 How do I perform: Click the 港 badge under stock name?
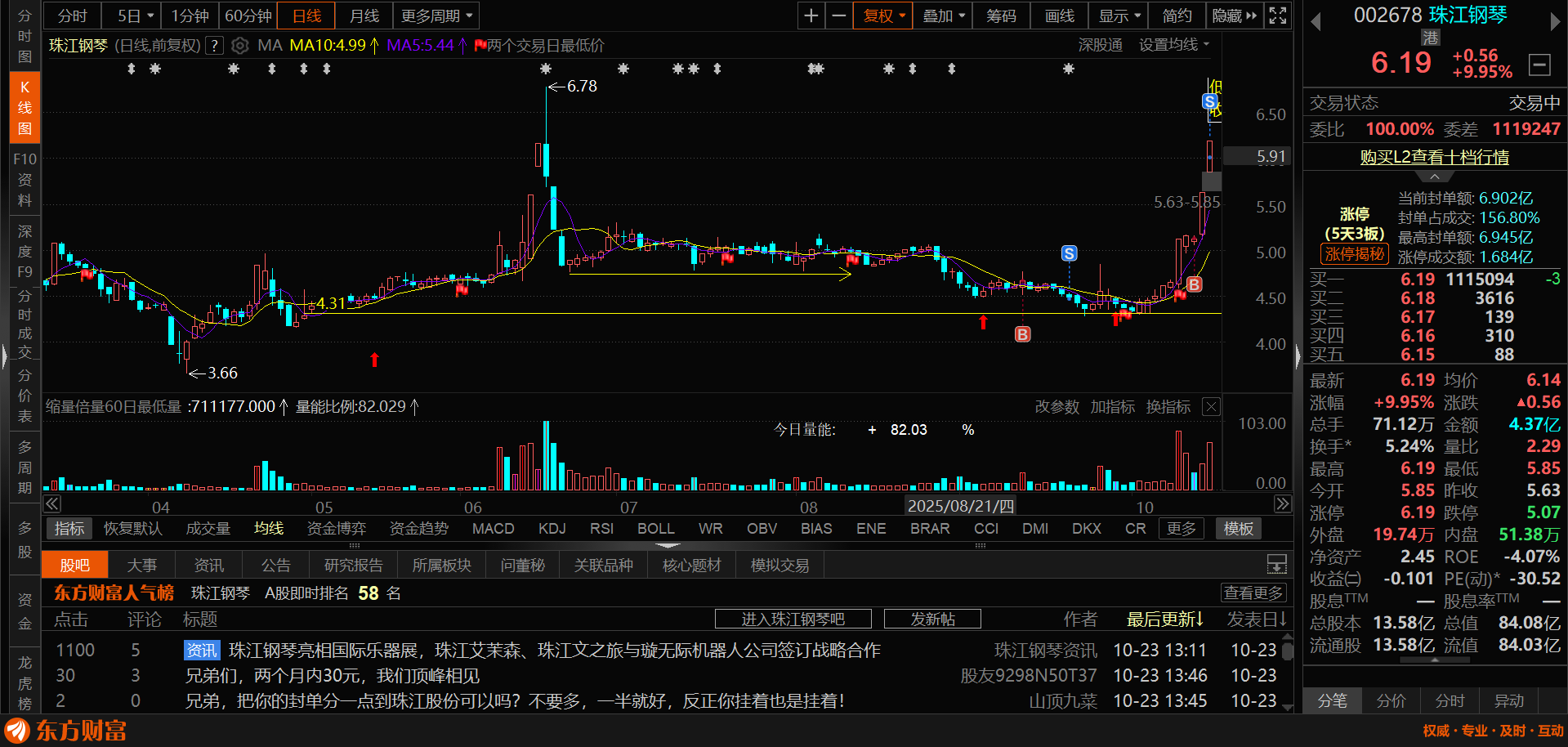(1430, 38)
